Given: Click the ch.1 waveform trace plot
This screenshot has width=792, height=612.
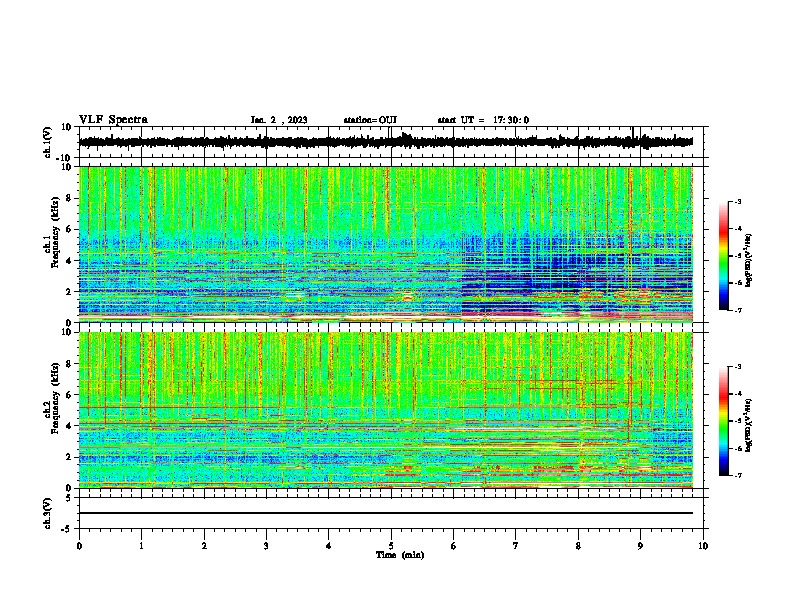Looking at the screenshot, I should (x=385, y=142).
